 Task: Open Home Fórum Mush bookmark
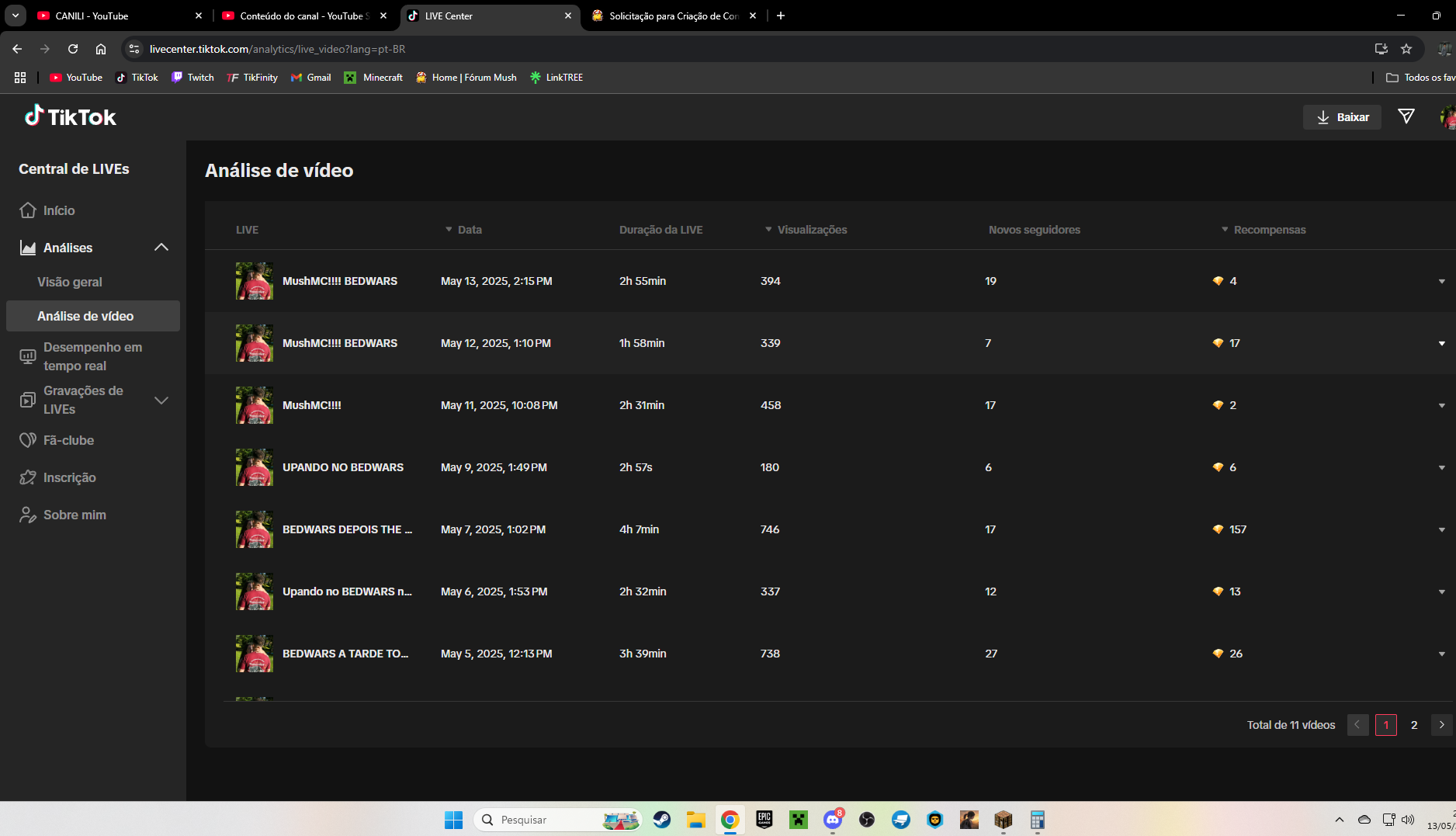coord(466,78)
